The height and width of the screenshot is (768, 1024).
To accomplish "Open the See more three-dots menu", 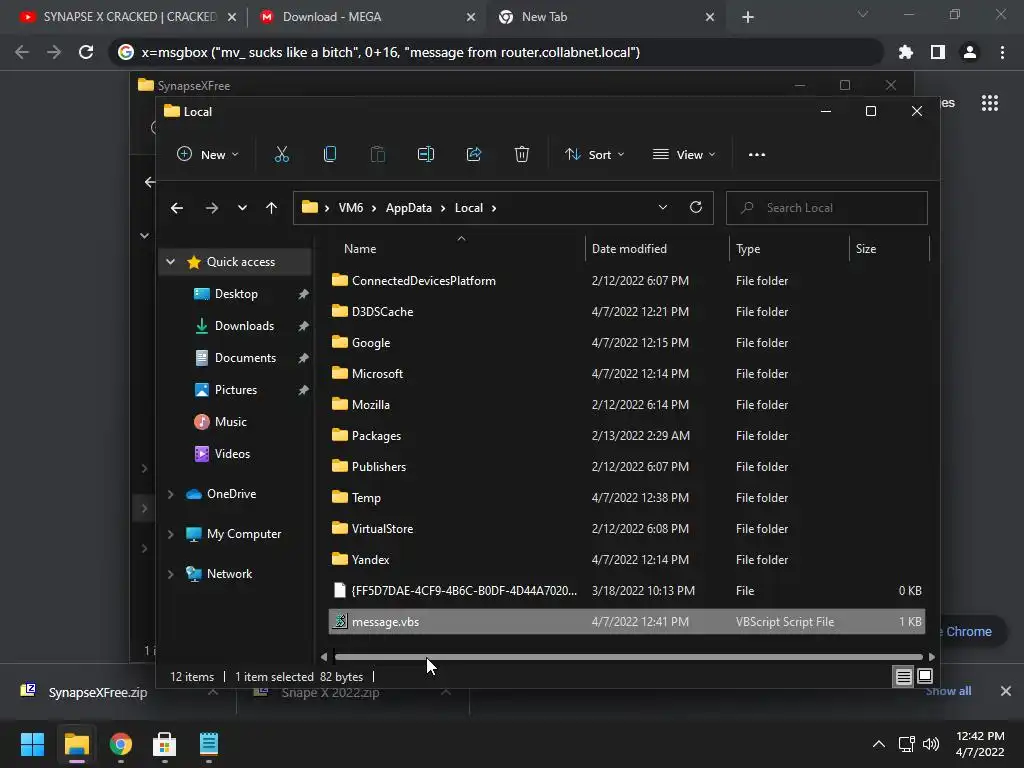I will (x=757, y=155).
